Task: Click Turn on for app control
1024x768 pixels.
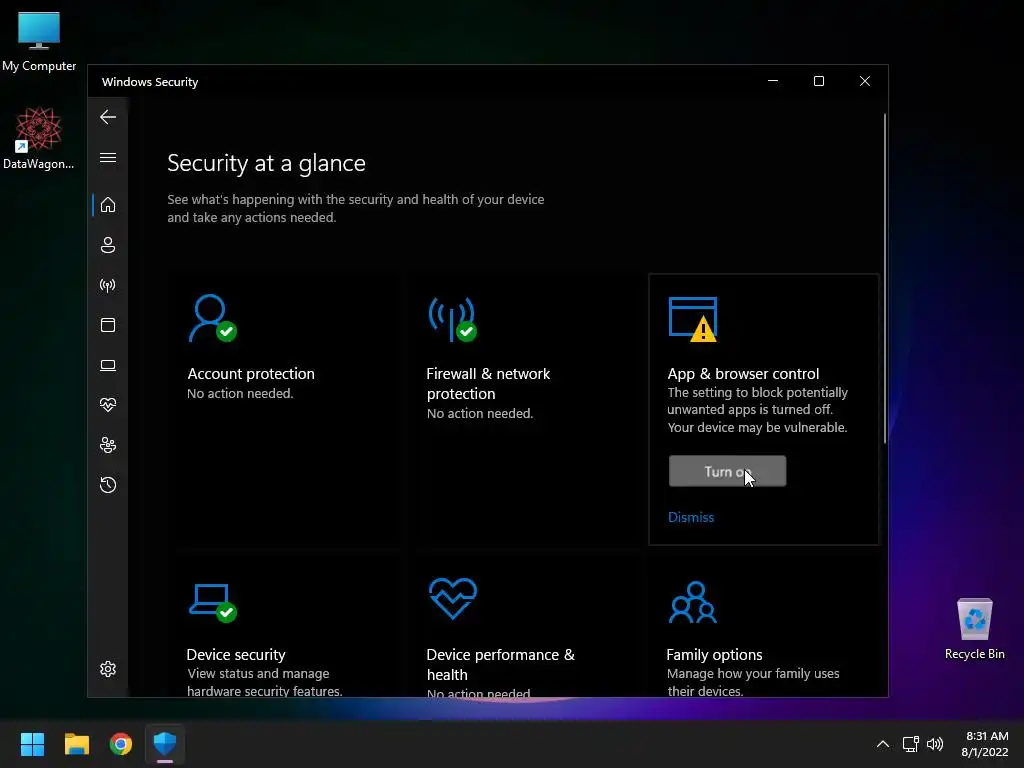Action: [727, 471]
